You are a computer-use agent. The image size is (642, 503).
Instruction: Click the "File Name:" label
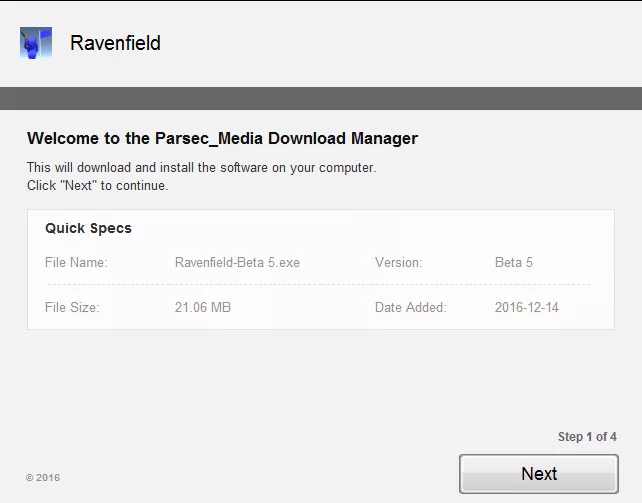coord(76,262)
